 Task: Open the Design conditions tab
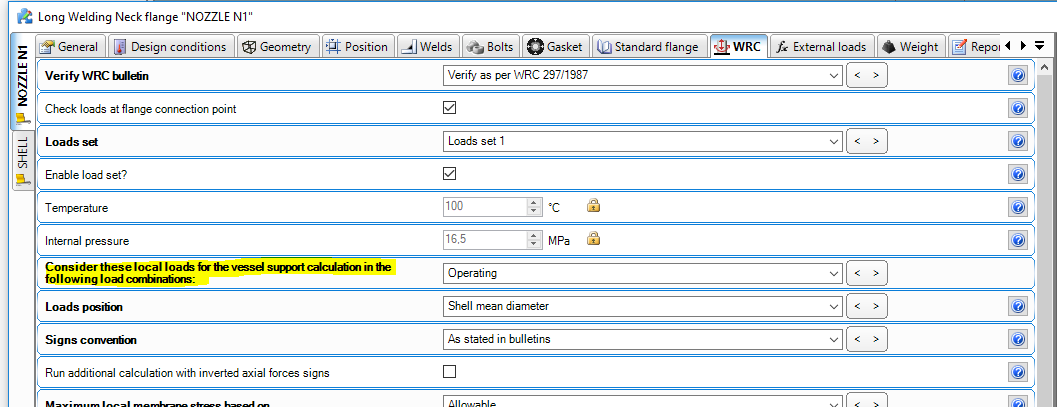pyautogui.click(x=171, y=46)
